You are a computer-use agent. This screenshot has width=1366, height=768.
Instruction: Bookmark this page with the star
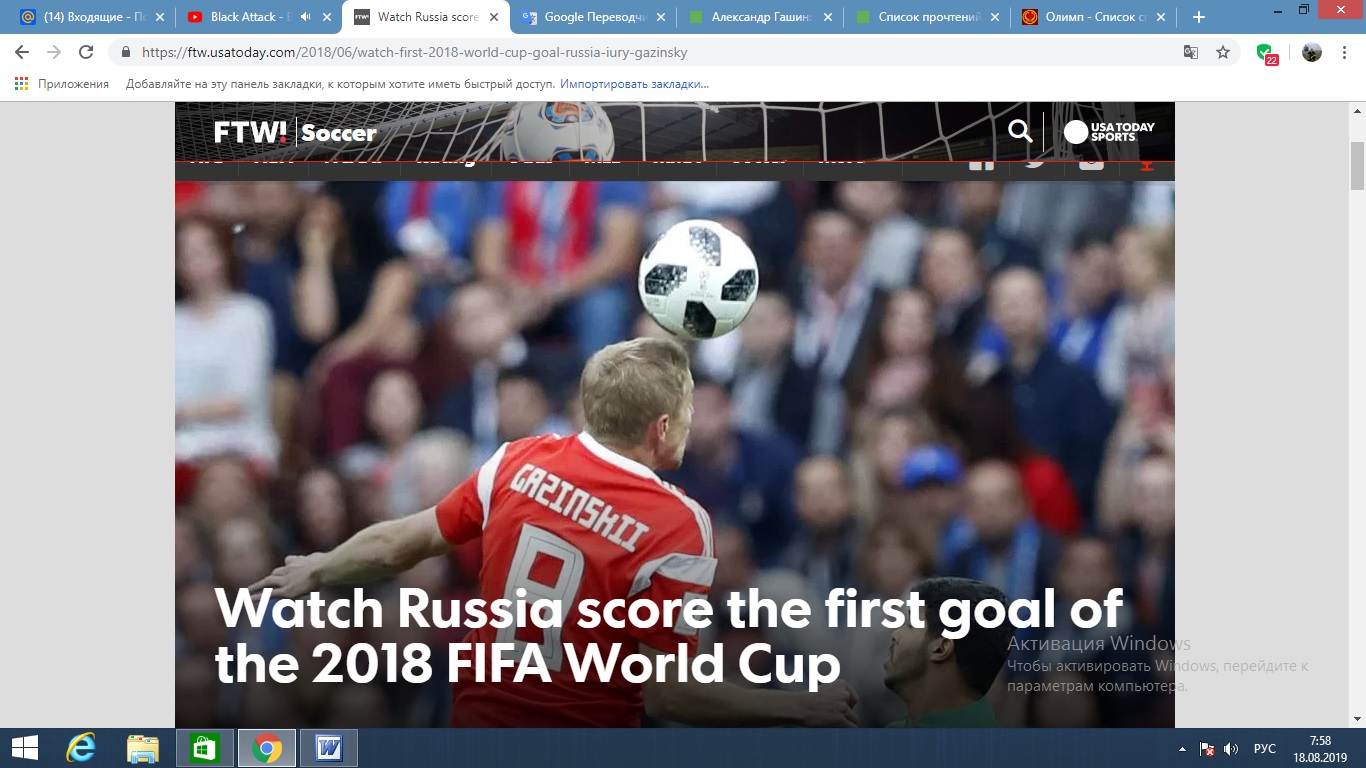1223,52
